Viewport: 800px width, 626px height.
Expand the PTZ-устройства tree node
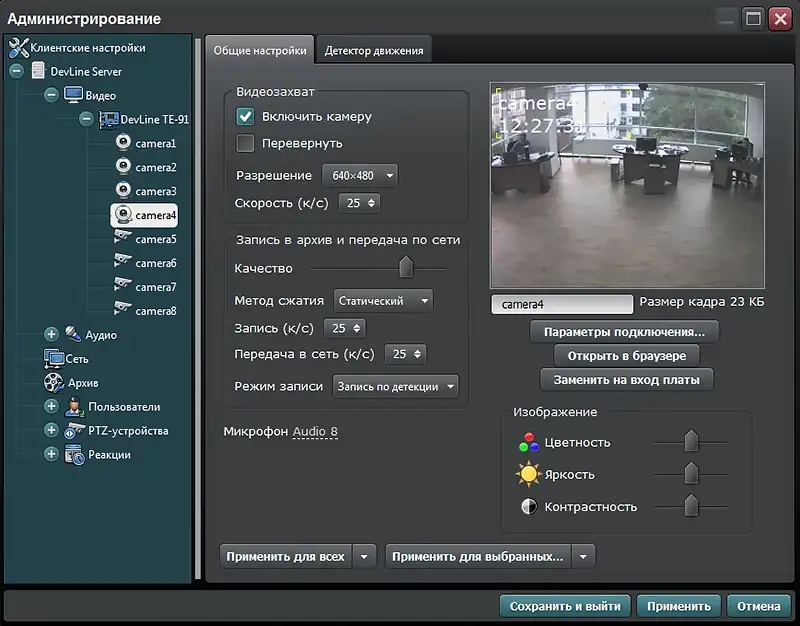coord(51,430)
